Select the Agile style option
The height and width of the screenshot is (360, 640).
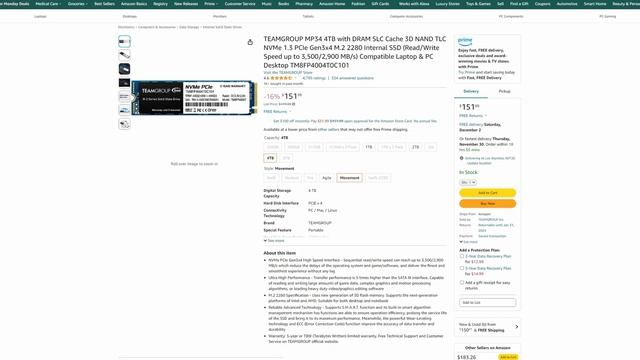coord(327,178)
